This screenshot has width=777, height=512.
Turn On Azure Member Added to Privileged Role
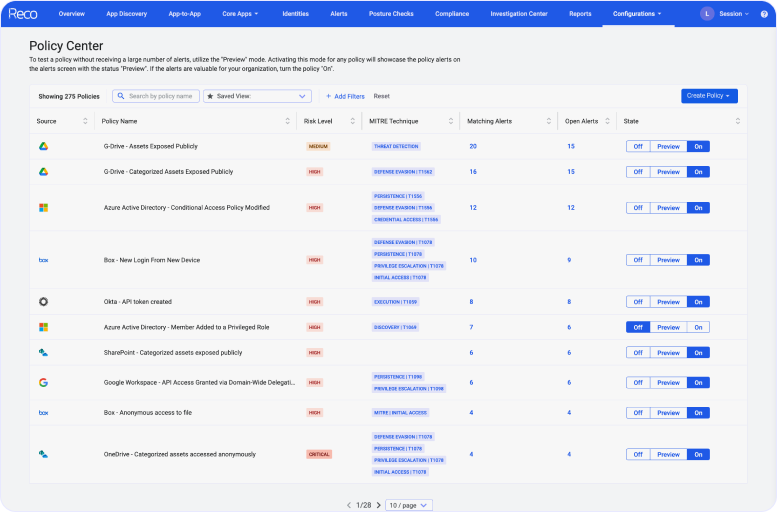point(698,327)
